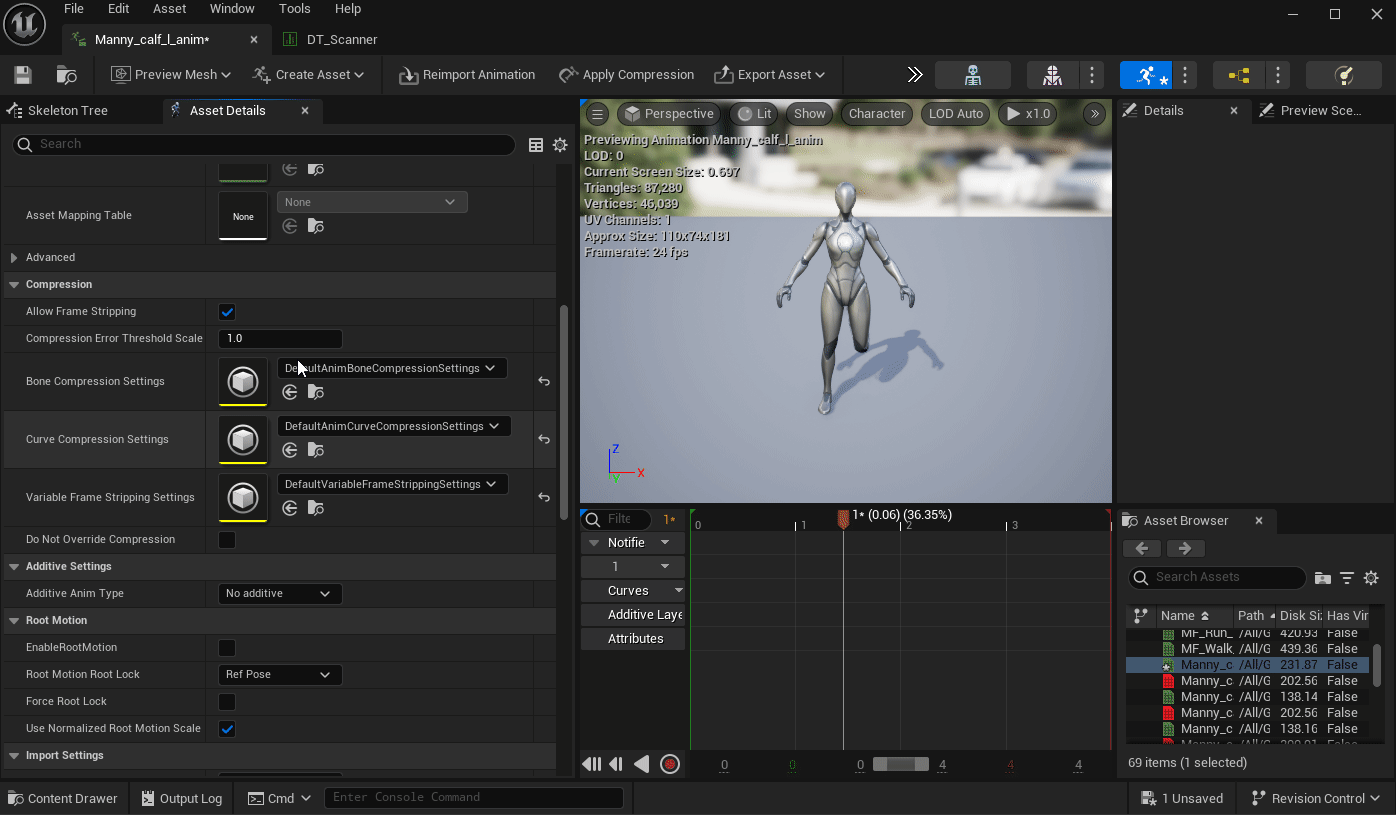Uncheck Allow Frame Stripping
Image resolution: width=1396 pixels, height=815 pixels.
[x=227, y=312]
